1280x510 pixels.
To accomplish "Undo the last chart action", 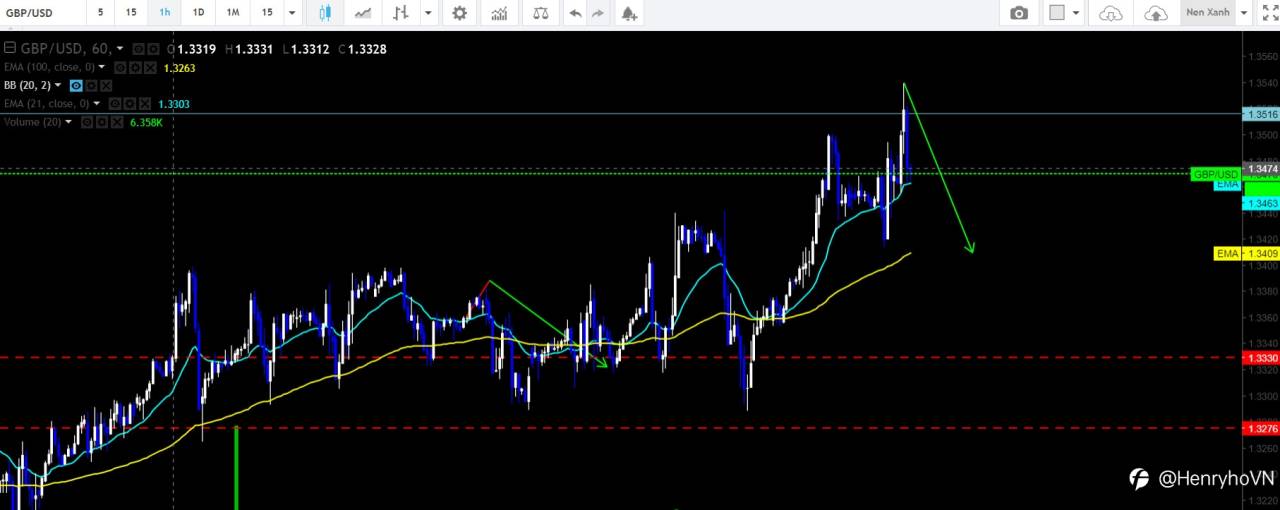I will 575,13.
